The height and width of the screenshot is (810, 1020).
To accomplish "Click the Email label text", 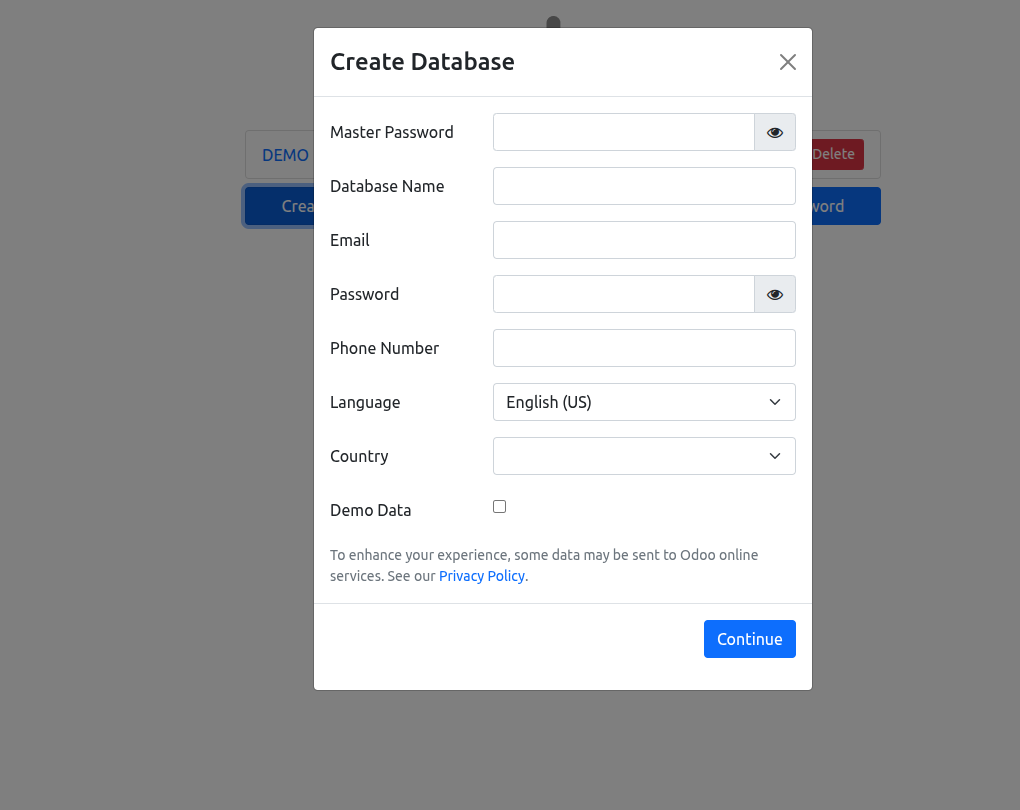I will [350, 240].
